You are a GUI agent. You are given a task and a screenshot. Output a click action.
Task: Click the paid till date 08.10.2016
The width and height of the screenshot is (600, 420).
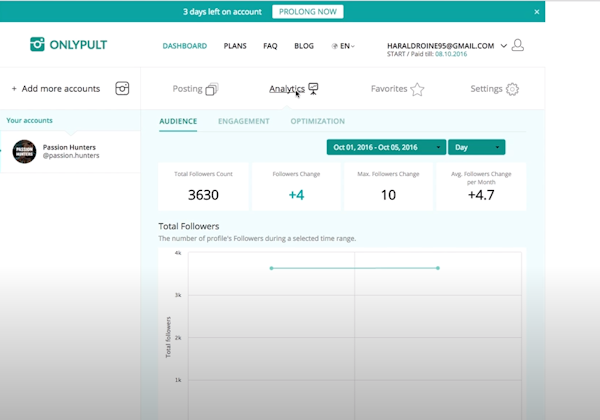pyautogui.click(x=451, y=54)
